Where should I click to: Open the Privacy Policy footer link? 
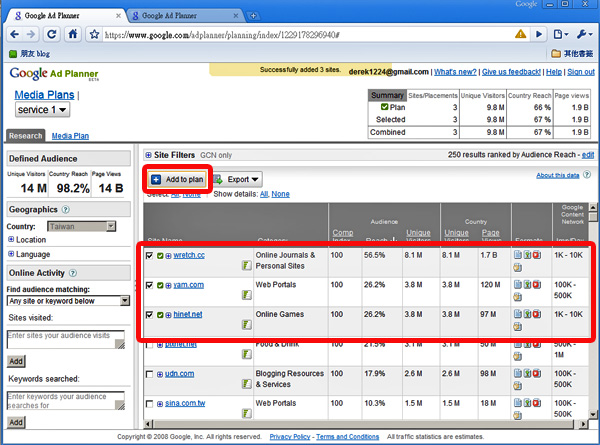(x=290, y=437)
